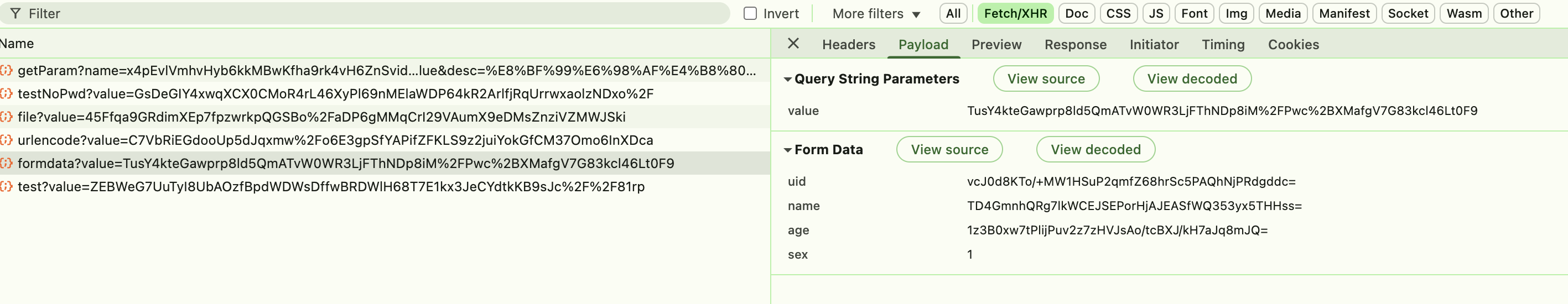Click View source for Query String Parameters

[1045, 79]
